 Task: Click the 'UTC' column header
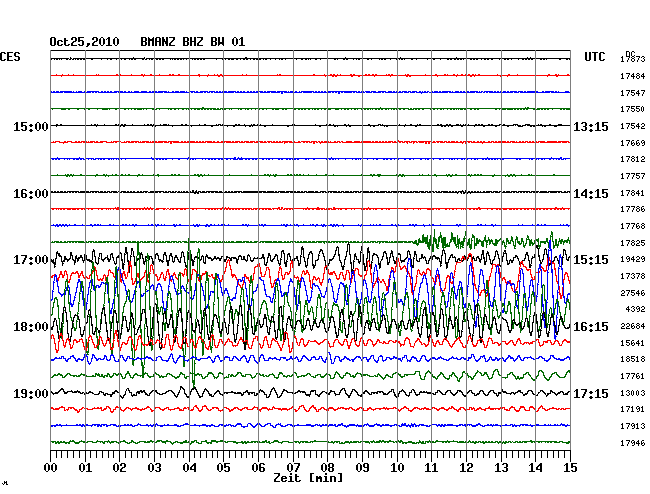[x=595, y=57]
